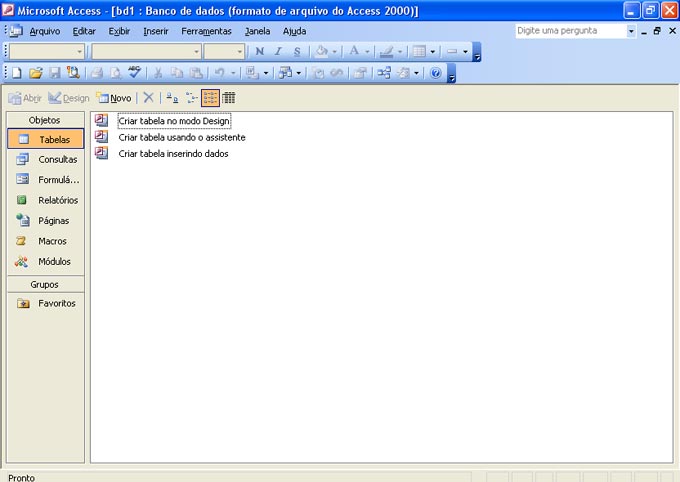Click the Fill Color paint bucket

click(x=321, y=52)
